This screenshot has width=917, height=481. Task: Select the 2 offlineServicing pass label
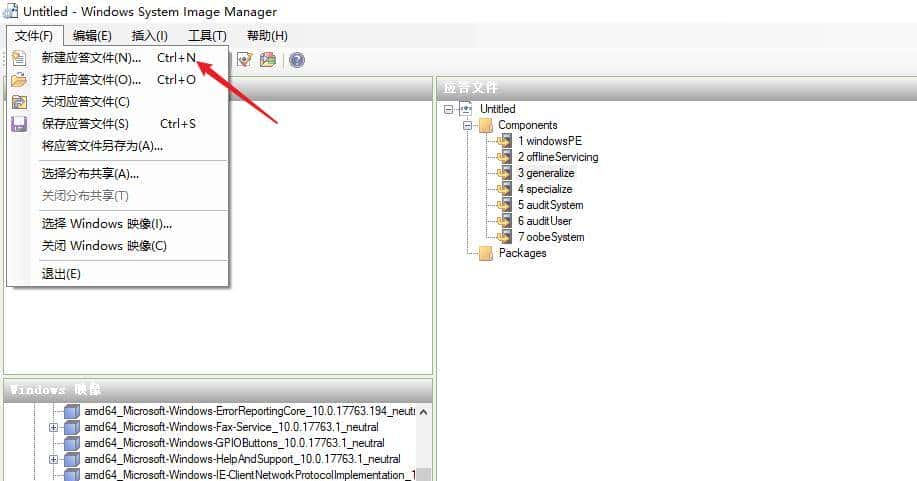tap(558, 157)
